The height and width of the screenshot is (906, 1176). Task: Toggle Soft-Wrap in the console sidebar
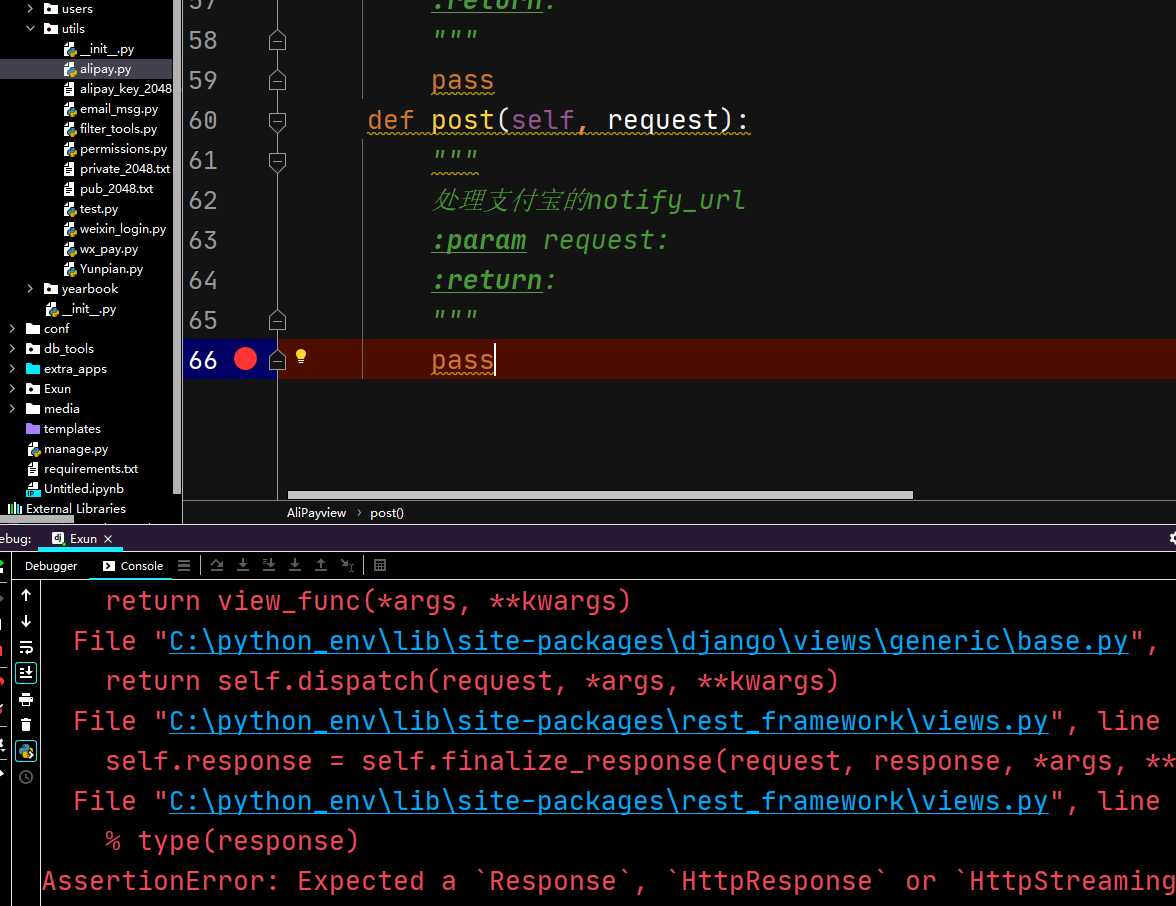click(x=26, y=646)
